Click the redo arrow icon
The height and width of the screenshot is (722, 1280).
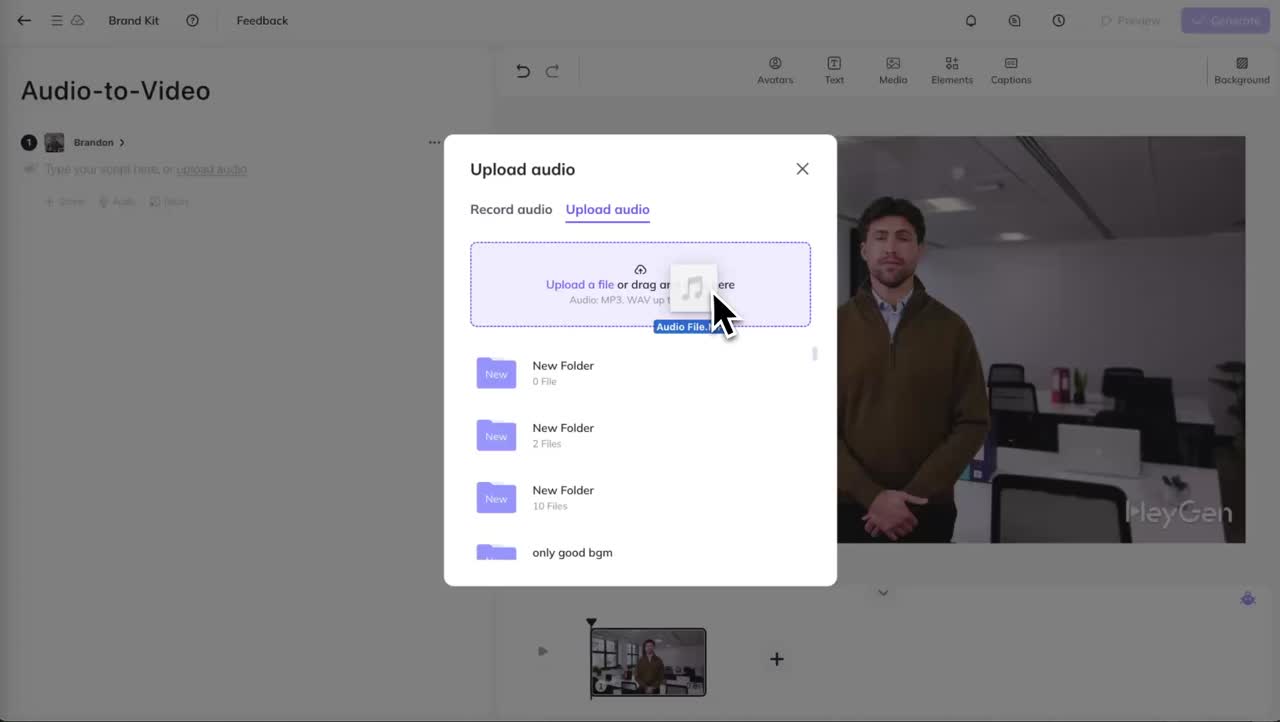(x=552, y=71)
